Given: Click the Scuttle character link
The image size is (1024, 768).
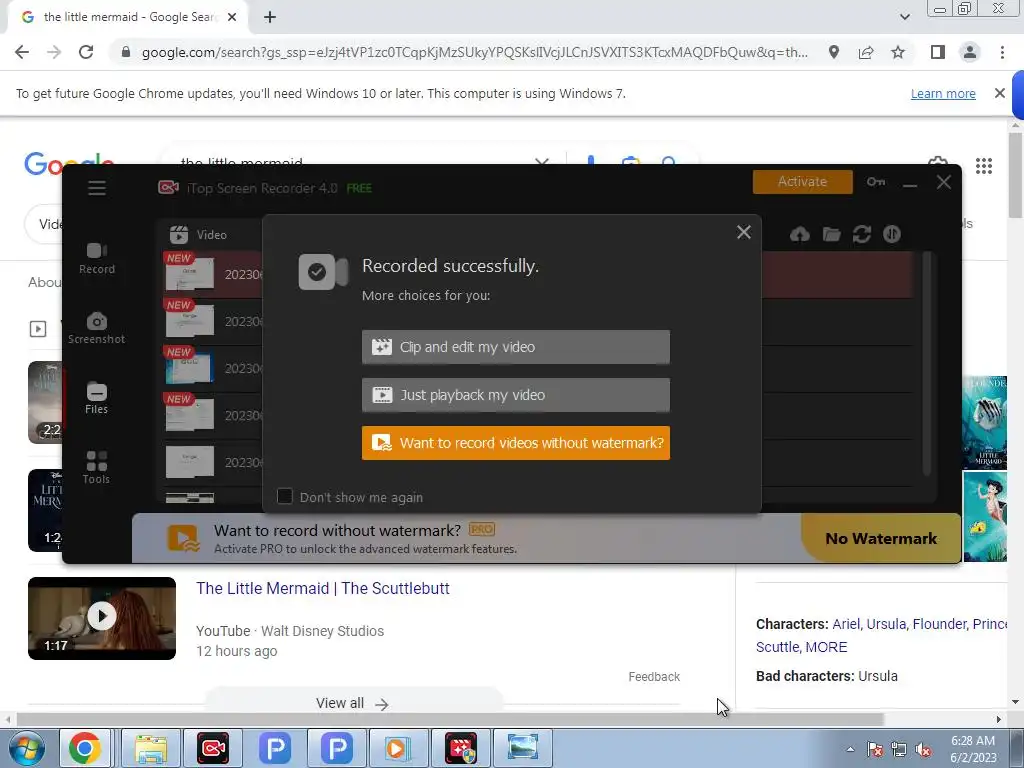Looking at the screenshot, I should [x=777, y=647].
